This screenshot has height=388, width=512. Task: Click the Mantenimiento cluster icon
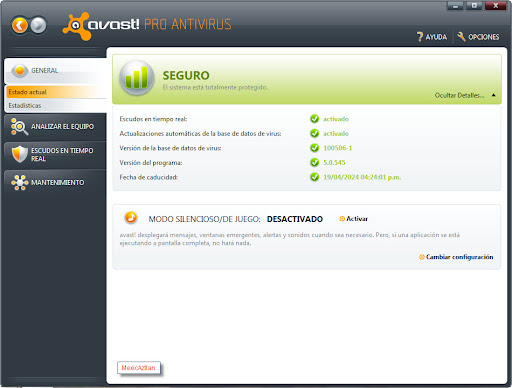click(19, 182)
